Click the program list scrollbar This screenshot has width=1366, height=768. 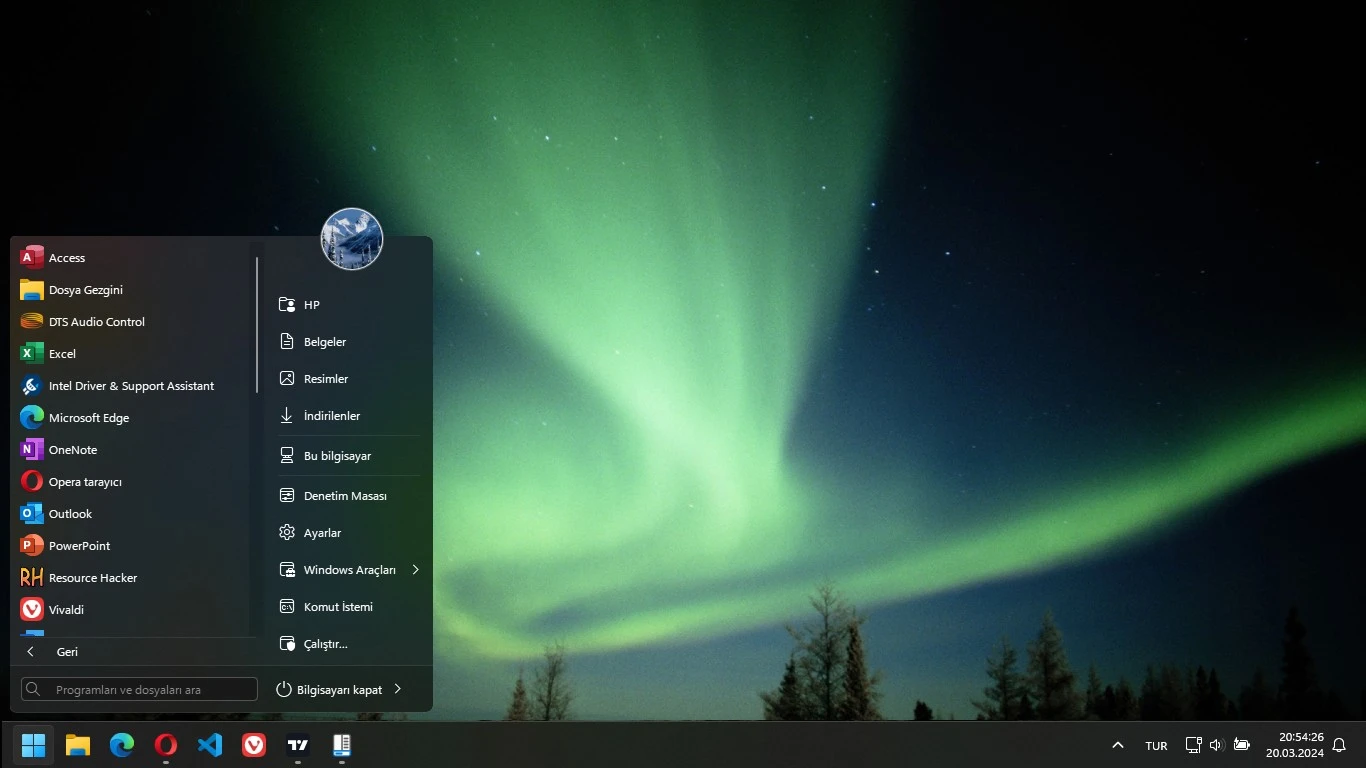click(x=257, y=325)
